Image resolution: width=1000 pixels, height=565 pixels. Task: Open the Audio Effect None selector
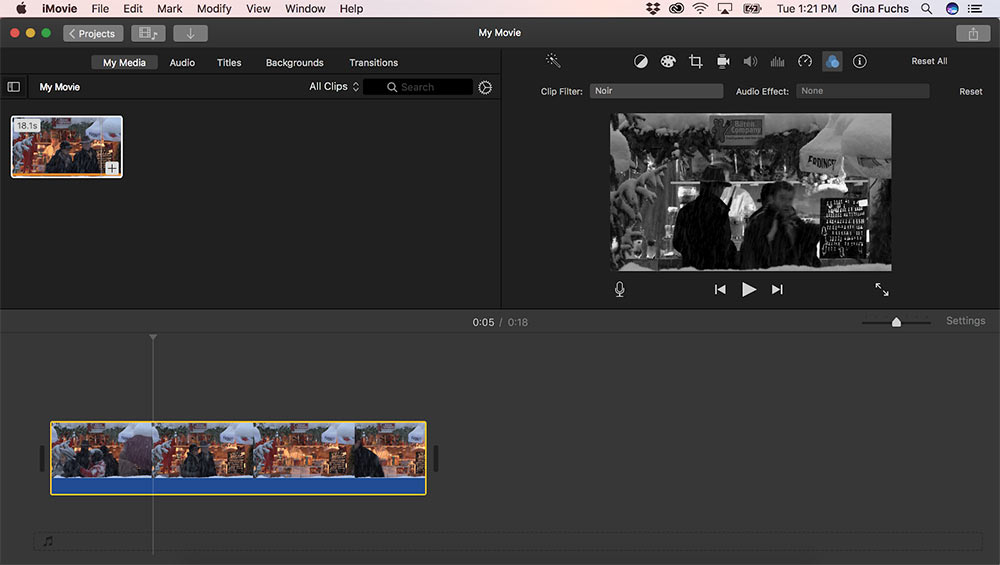862,91
